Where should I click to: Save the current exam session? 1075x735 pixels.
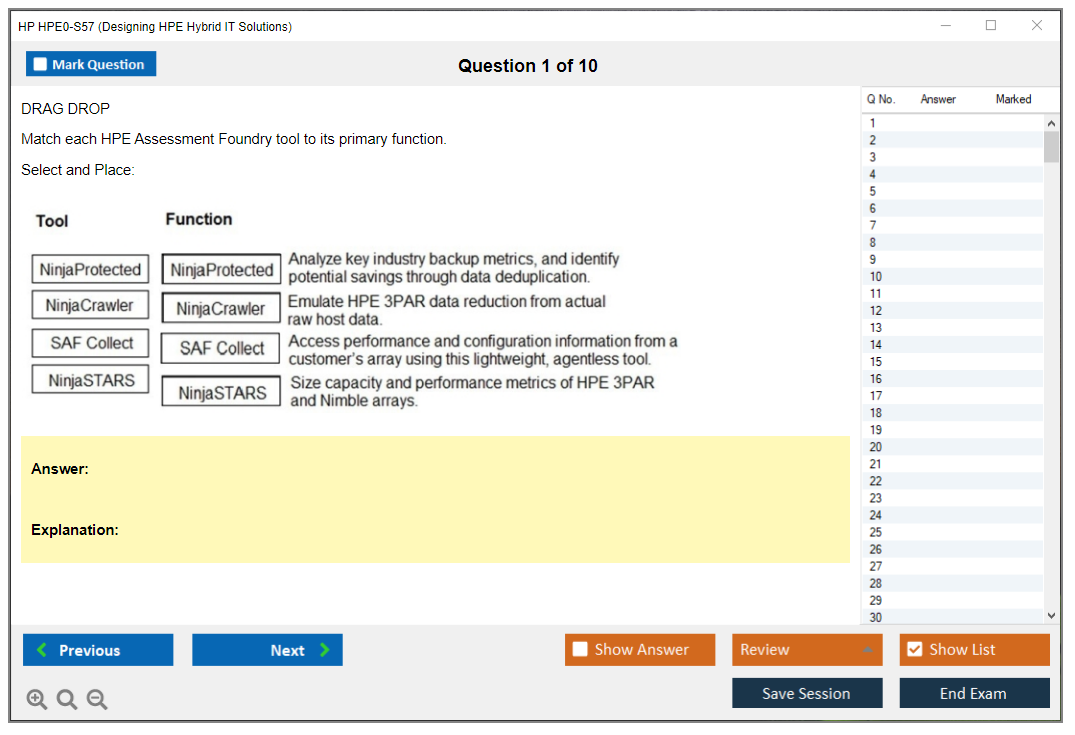coord(806,693)
